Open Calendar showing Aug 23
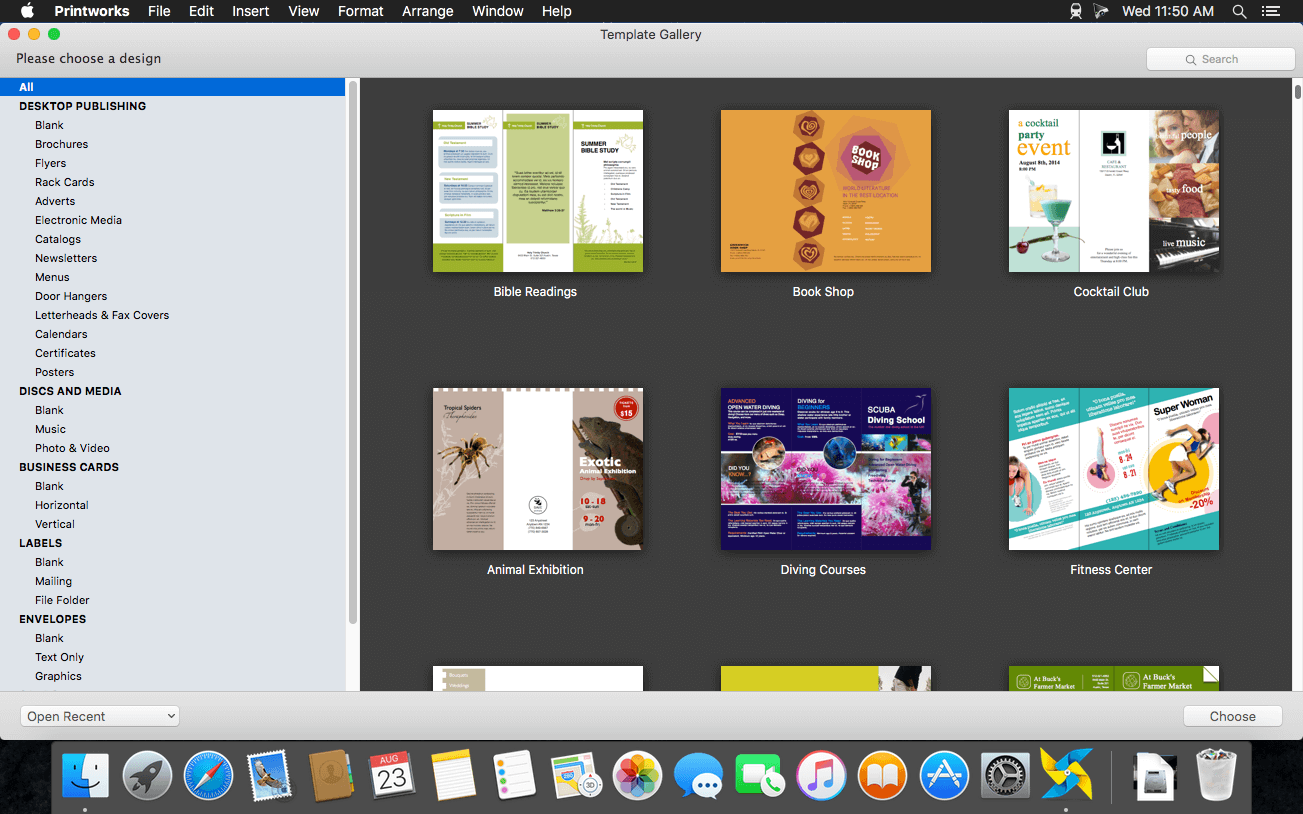The width and height of the screenshot is (1303, 814). coord(392,775)
